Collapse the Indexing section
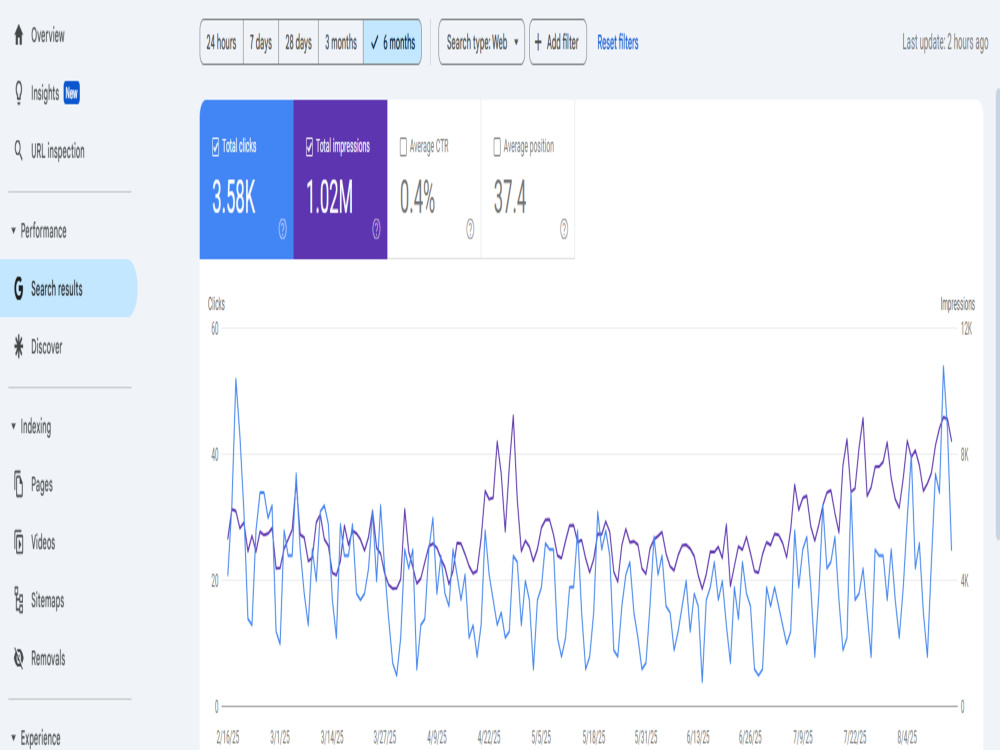Viewport: 1000px width, 750px height. pos(13,426)
